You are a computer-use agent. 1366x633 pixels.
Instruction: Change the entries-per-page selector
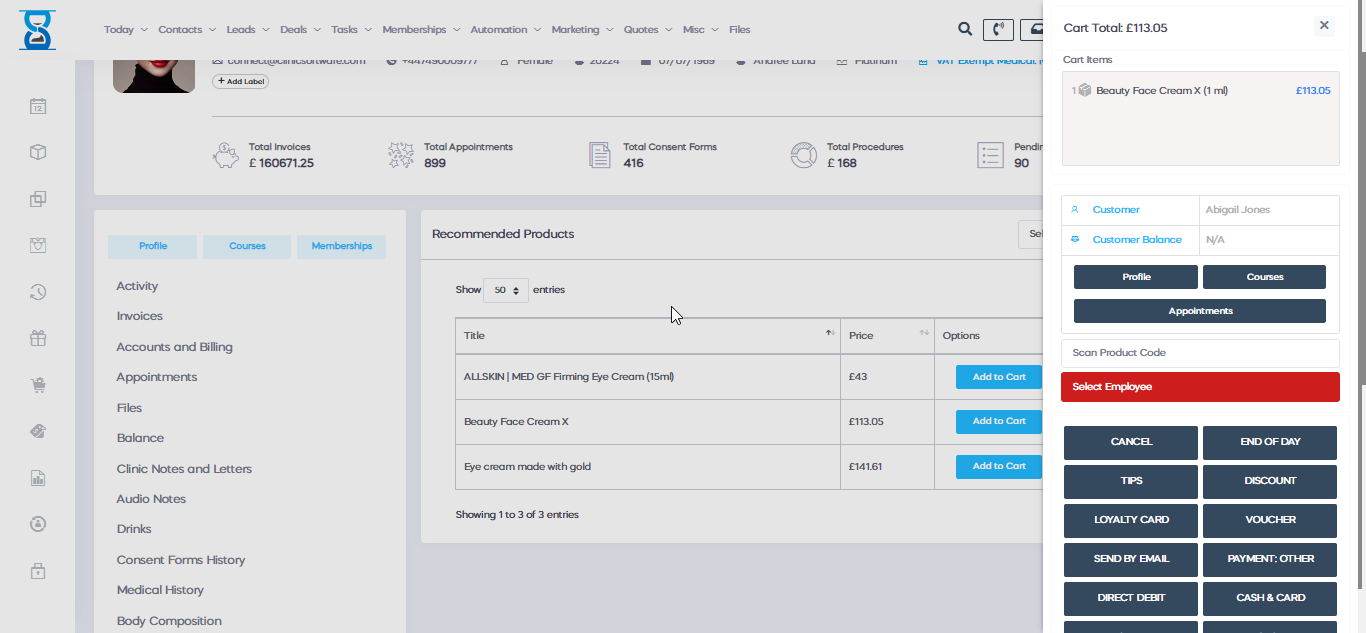click(506, 290)
